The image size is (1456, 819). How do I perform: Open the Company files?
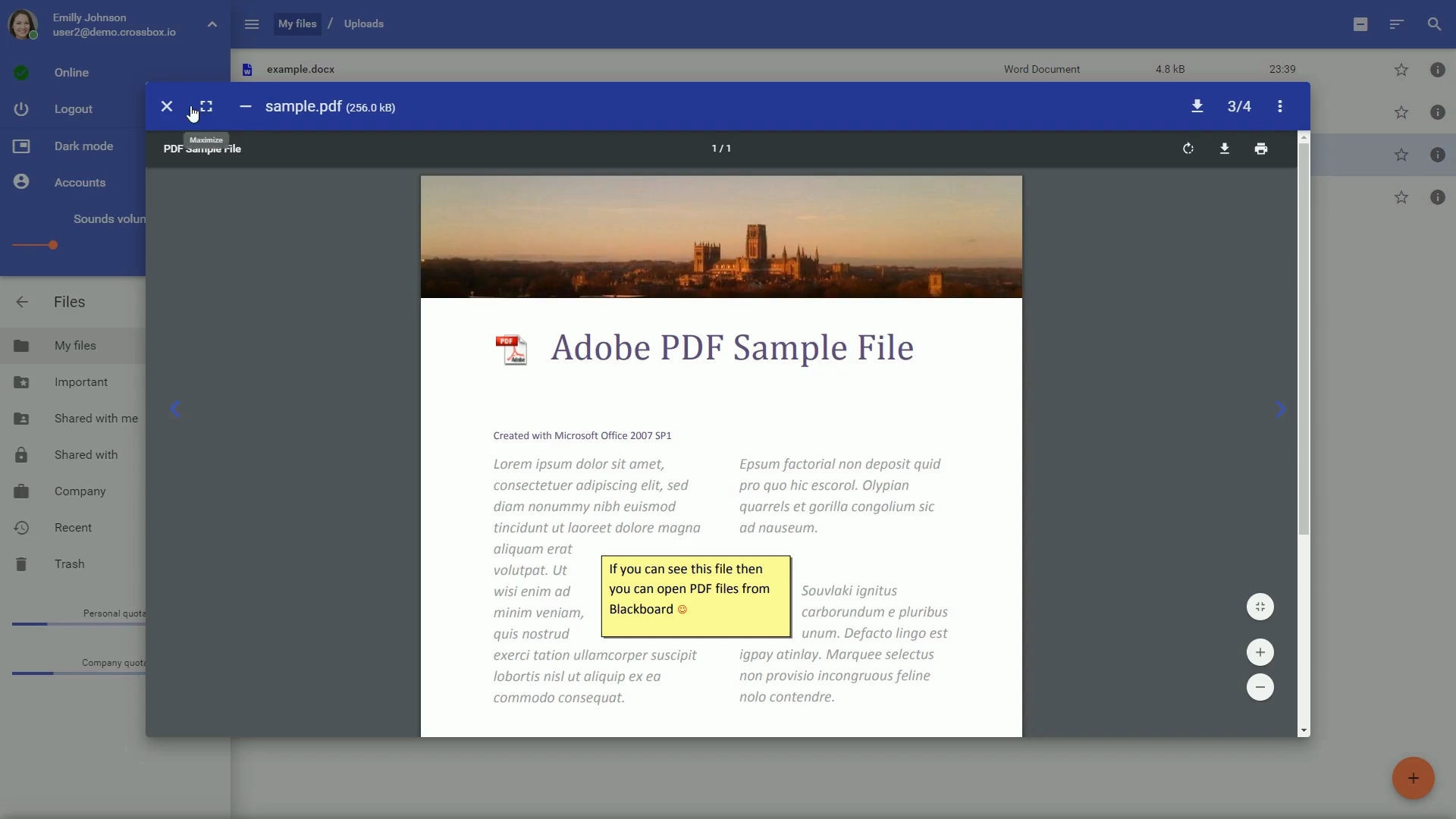(73, 491)
